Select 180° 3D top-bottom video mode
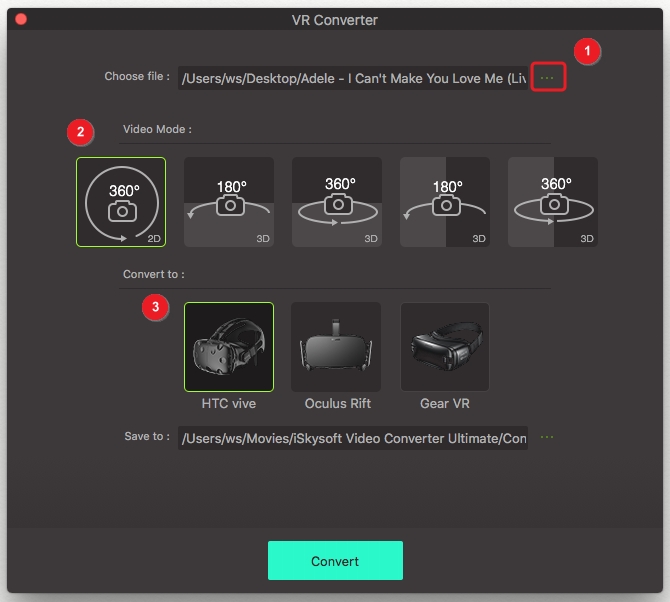This screenshot has height=602, width=670. 229,202
